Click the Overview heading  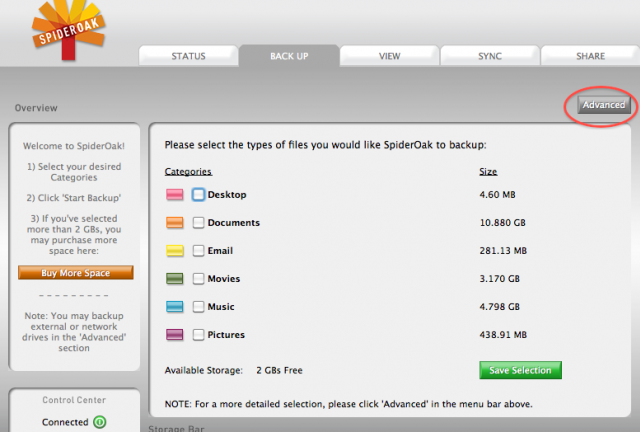coord(36,108)
